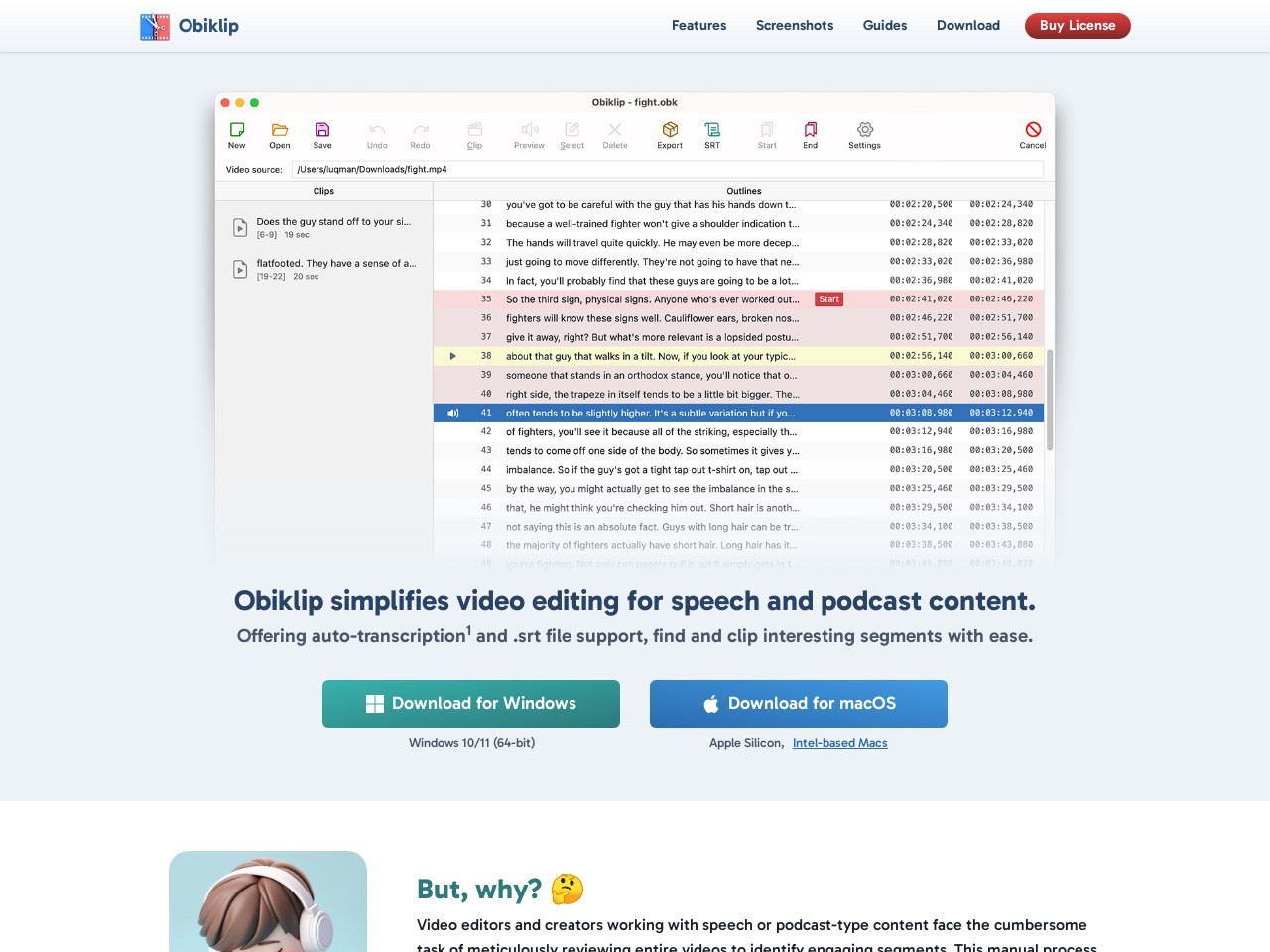Select row 'tends to come off one side'
This screenshot has width=1270, height=952.
pos(738,450)
